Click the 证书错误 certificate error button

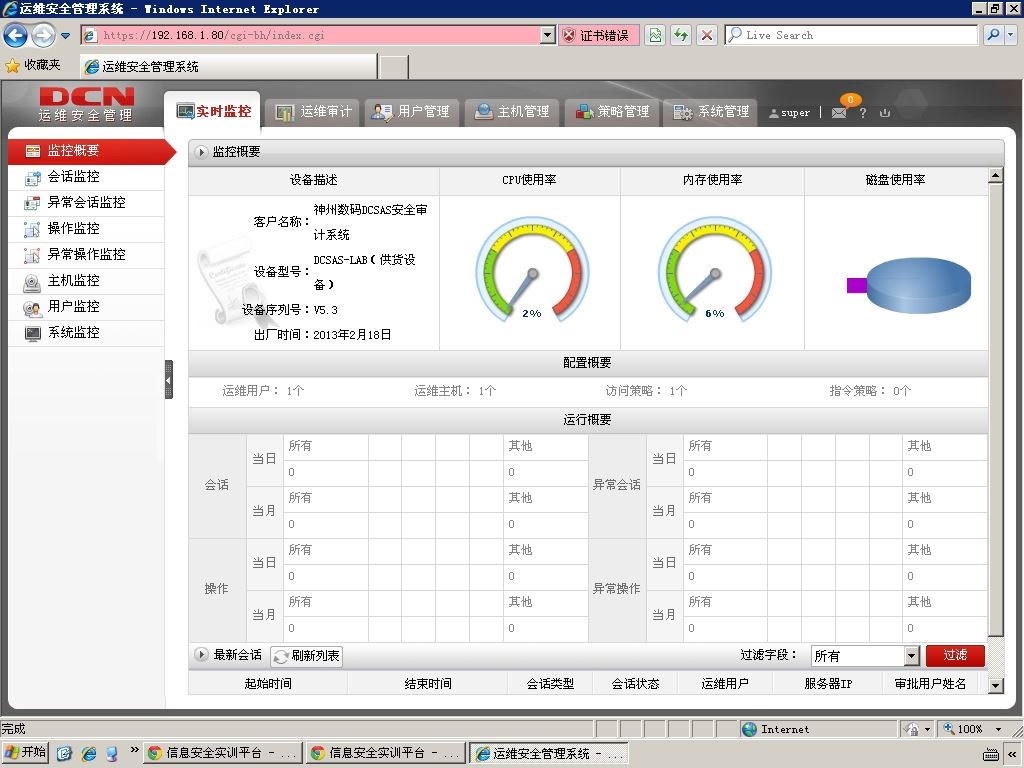598,35
